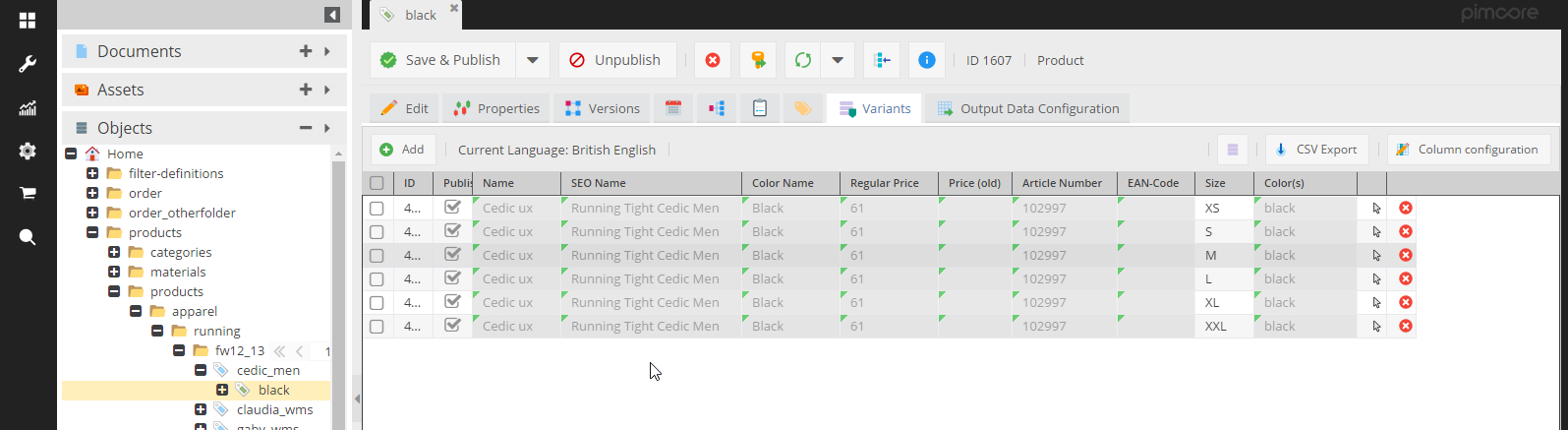Open the XS variant row

(1376, 208)
